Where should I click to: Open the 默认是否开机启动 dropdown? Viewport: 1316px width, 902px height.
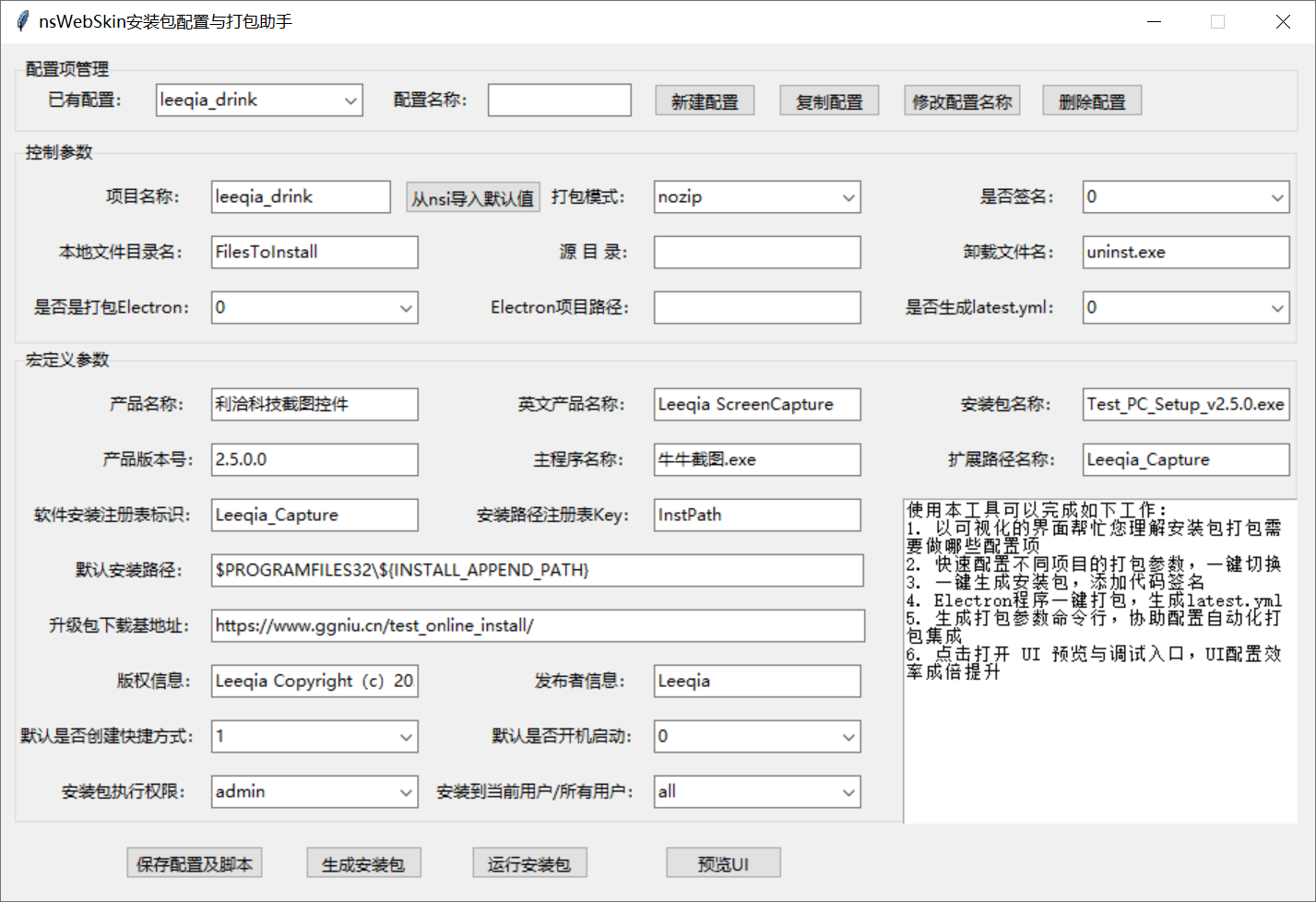pos(757,737)
